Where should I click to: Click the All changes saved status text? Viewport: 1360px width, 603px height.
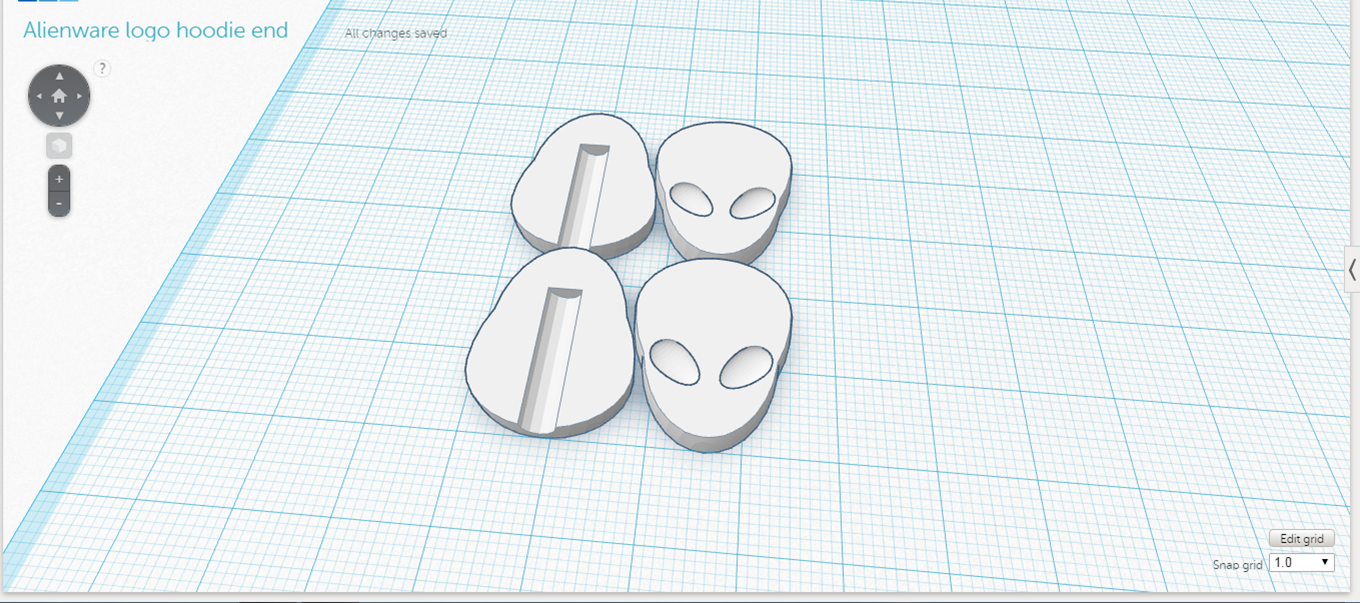click(x=396, y=33)
